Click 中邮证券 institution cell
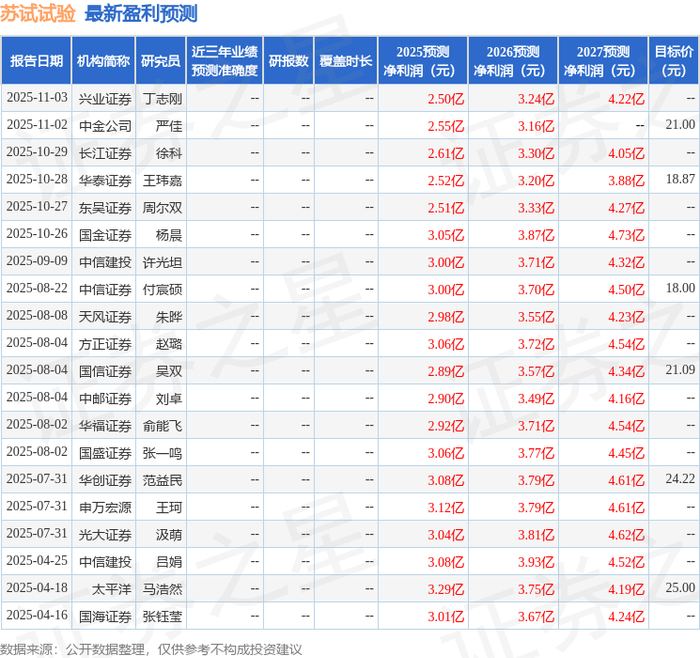700x658 pixels. coord(105,398)
